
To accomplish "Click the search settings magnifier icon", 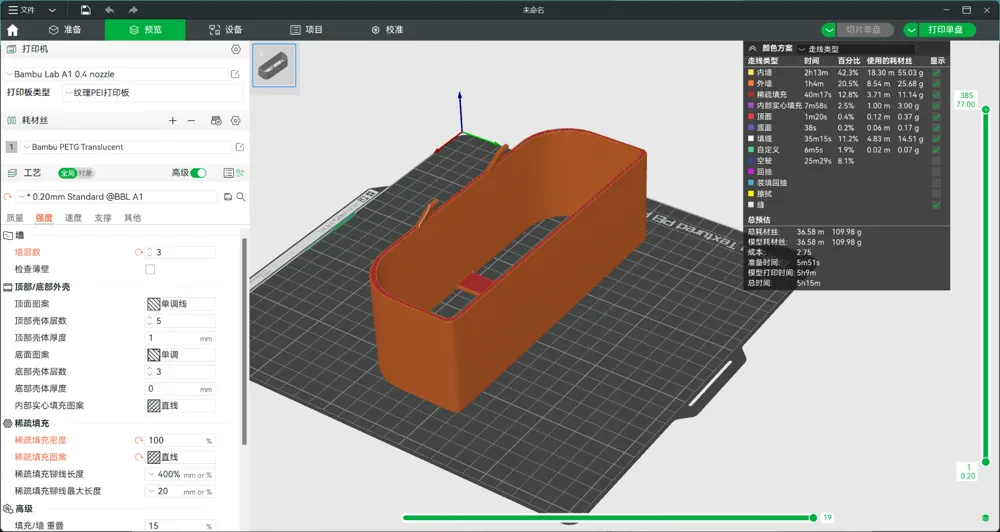I will tap(241, 197).
